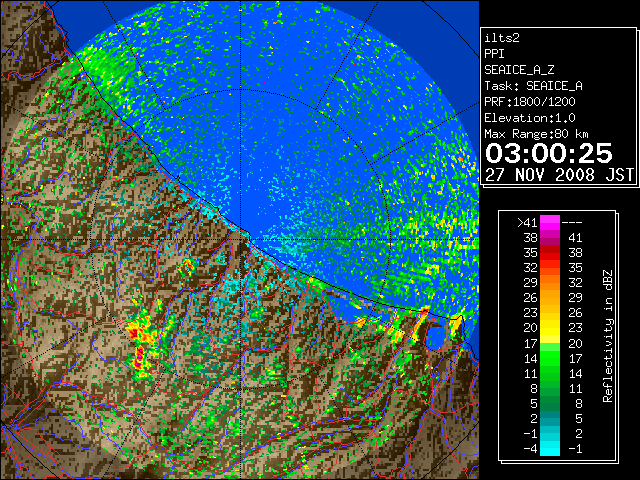Image resolution: width=640 pixels, height=480 pixels.
Task: Choose the orange swatch for 29–32 dBZ
Action: 550,283
